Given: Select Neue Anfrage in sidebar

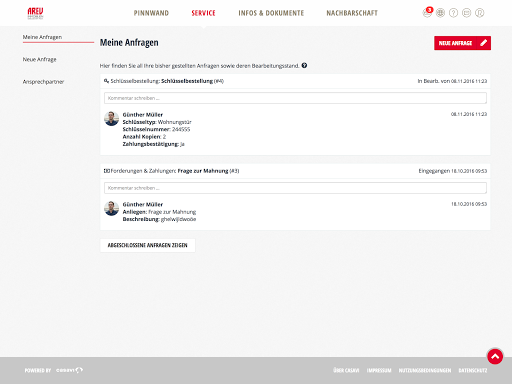Looking at the screenshot, I should 40,59.
